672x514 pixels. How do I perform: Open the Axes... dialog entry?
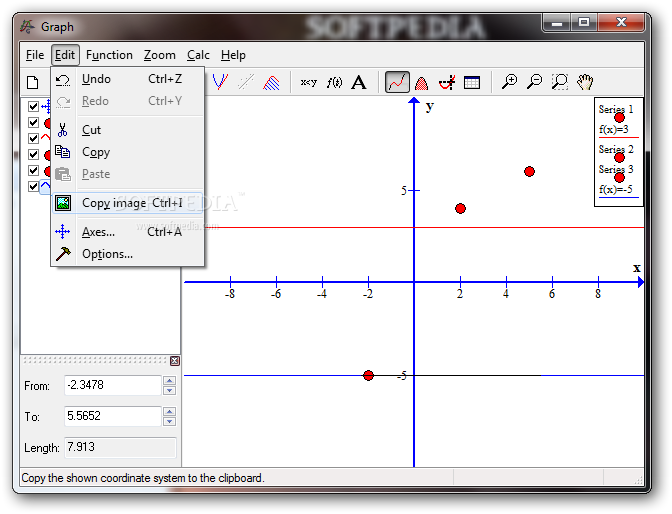[x=127, y=232]
